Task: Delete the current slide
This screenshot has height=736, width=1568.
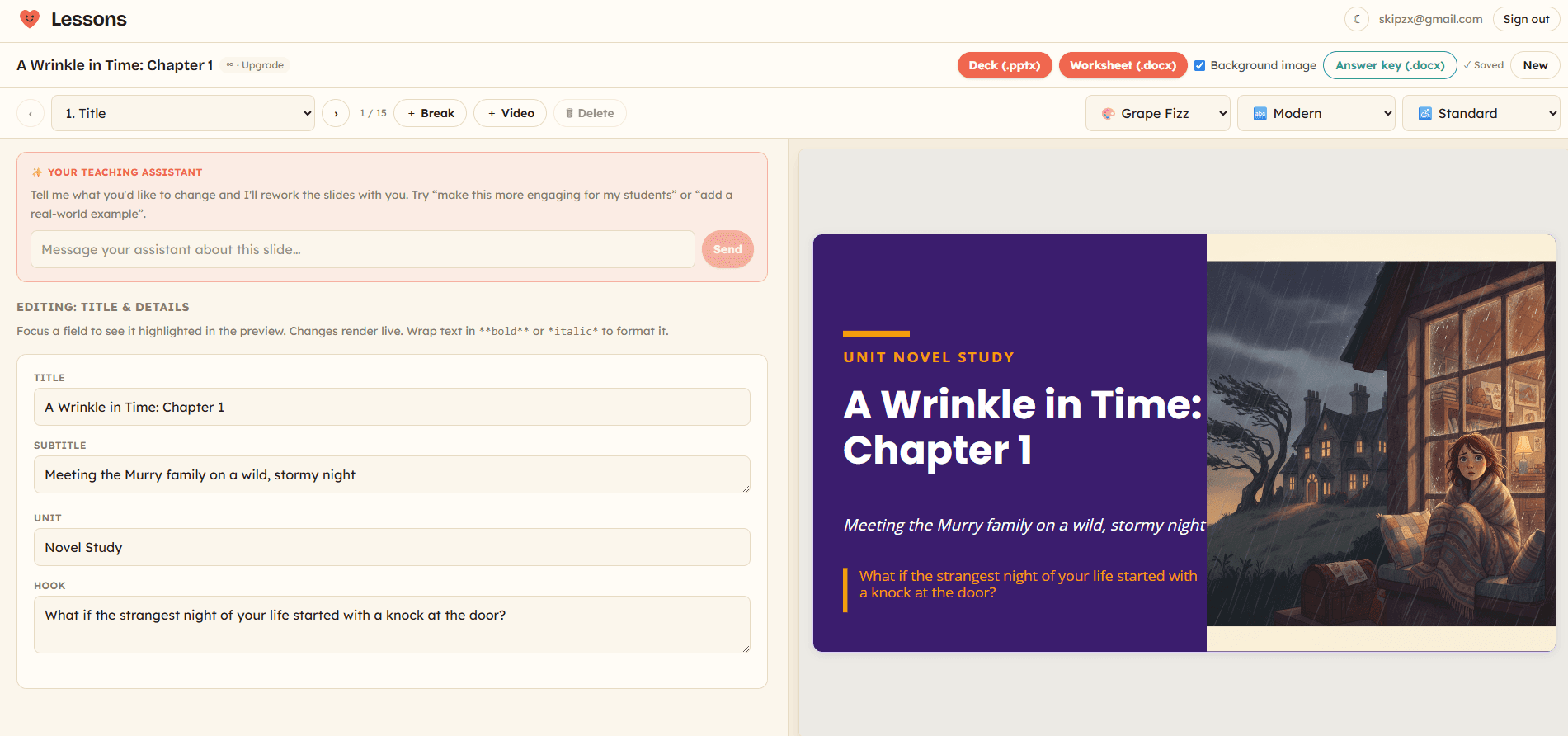Action: pos(590,113)
